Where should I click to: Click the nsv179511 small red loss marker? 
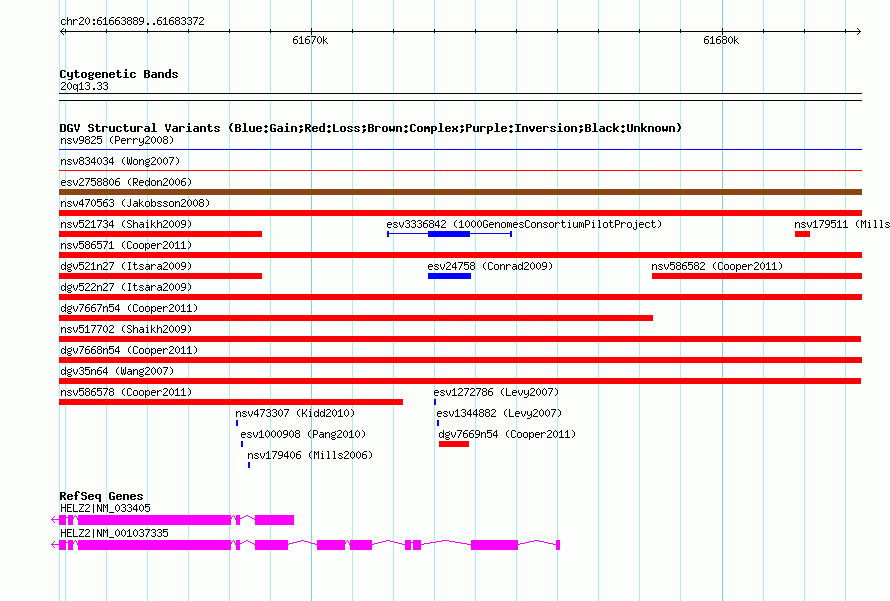(802, 234)
